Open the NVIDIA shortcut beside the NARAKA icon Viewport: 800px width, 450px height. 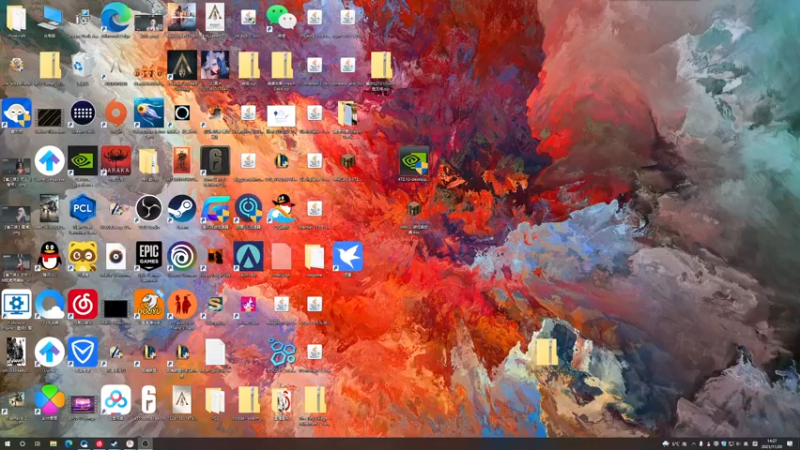coord(83,161)
